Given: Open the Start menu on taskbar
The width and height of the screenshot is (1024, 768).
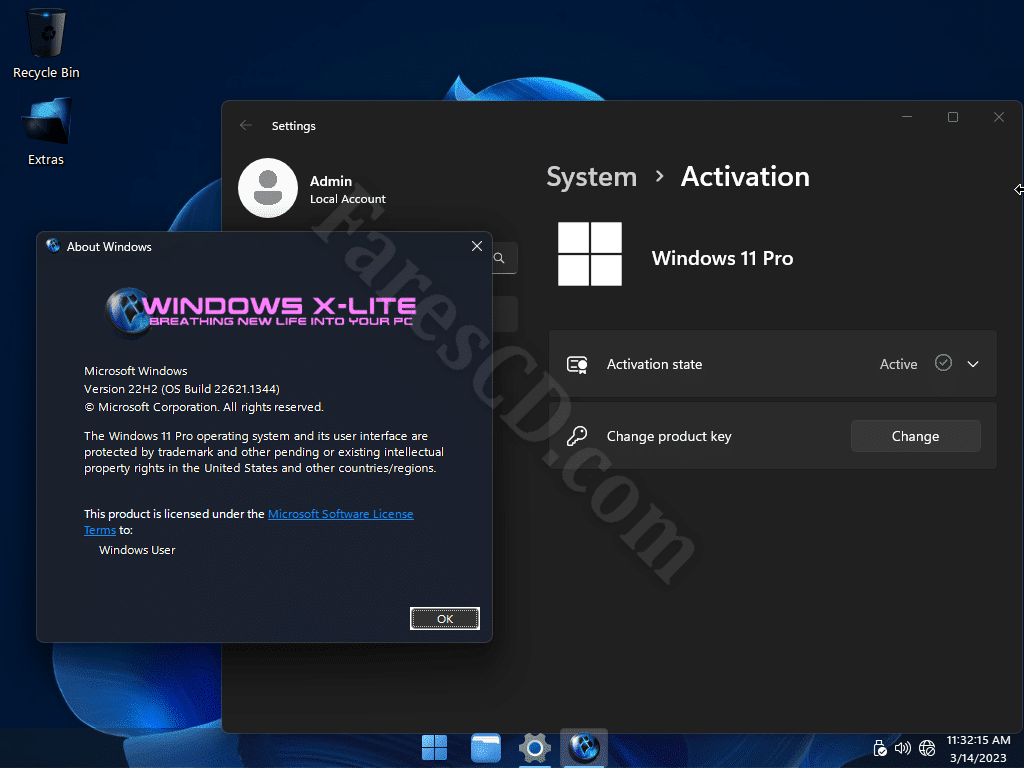Looking at the screenshot, I should (x=434, y=748).
